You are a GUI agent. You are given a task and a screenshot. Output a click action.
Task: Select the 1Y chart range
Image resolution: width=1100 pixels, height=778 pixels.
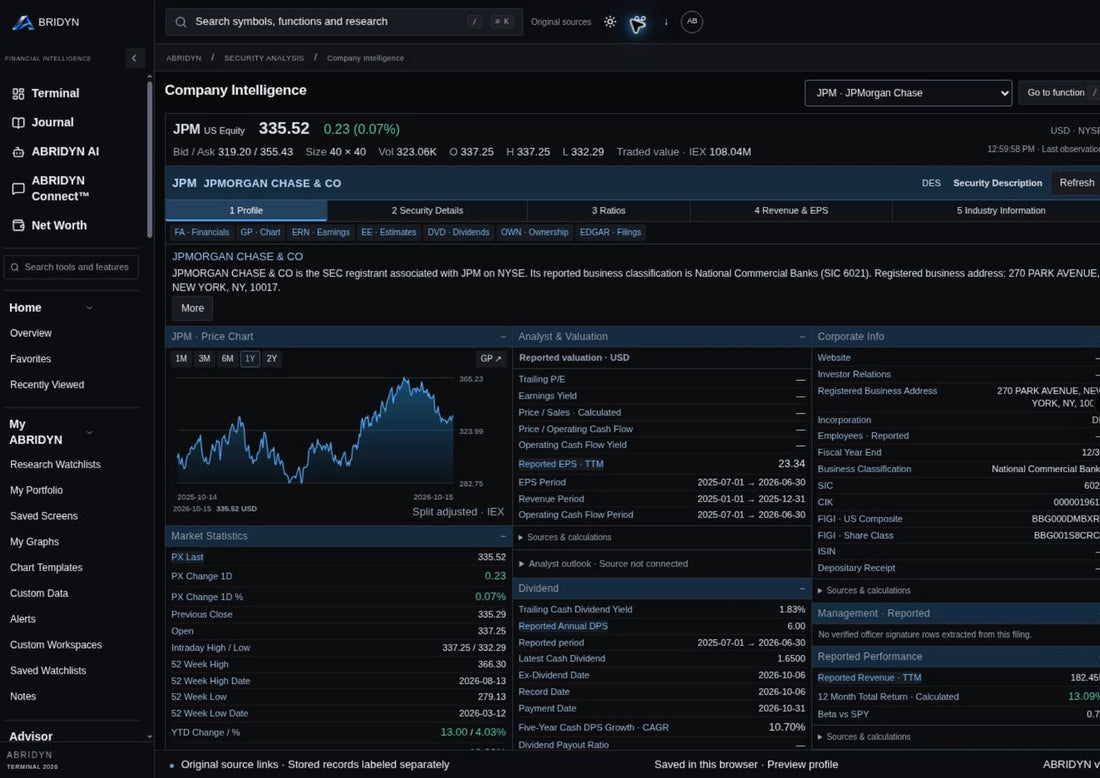click(x=250, y=358)
